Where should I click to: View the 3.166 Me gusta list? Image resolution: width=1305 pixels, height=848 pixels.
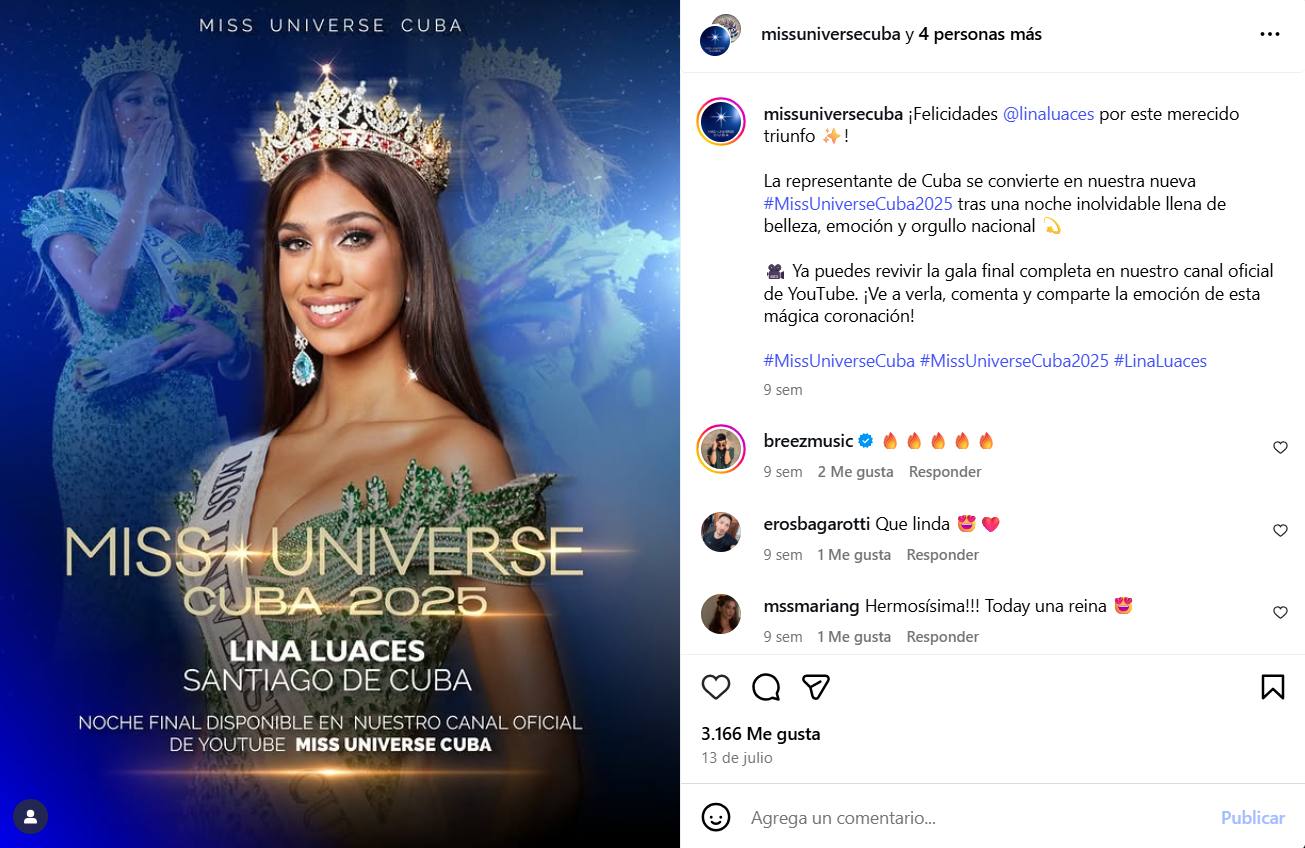761,734
